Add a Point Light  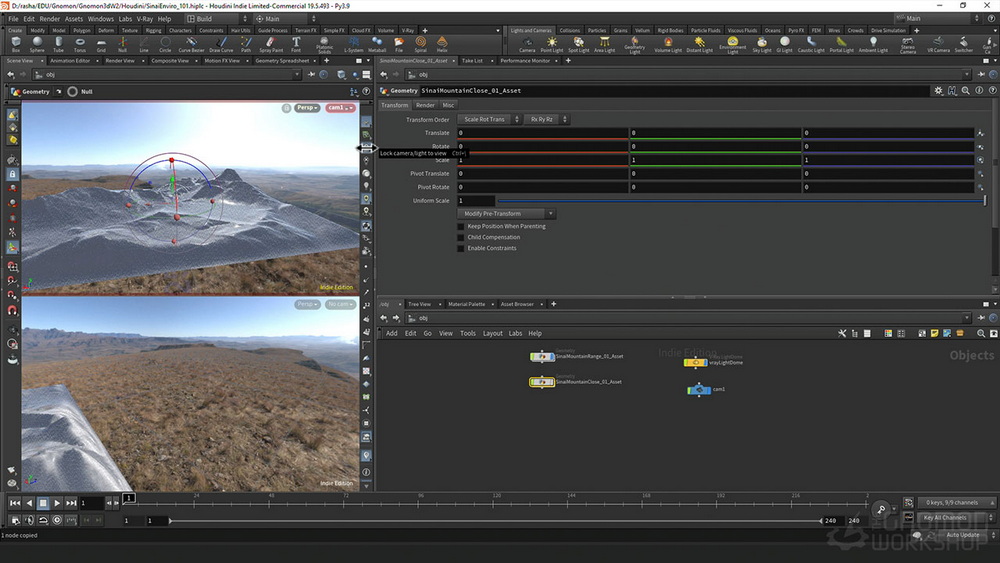click(x=552, y=44)
